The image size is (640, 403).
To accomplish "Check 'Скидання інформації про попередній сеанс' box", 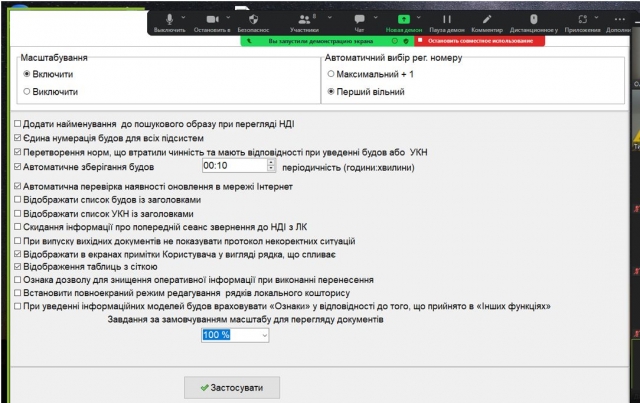I will point(18,227).
